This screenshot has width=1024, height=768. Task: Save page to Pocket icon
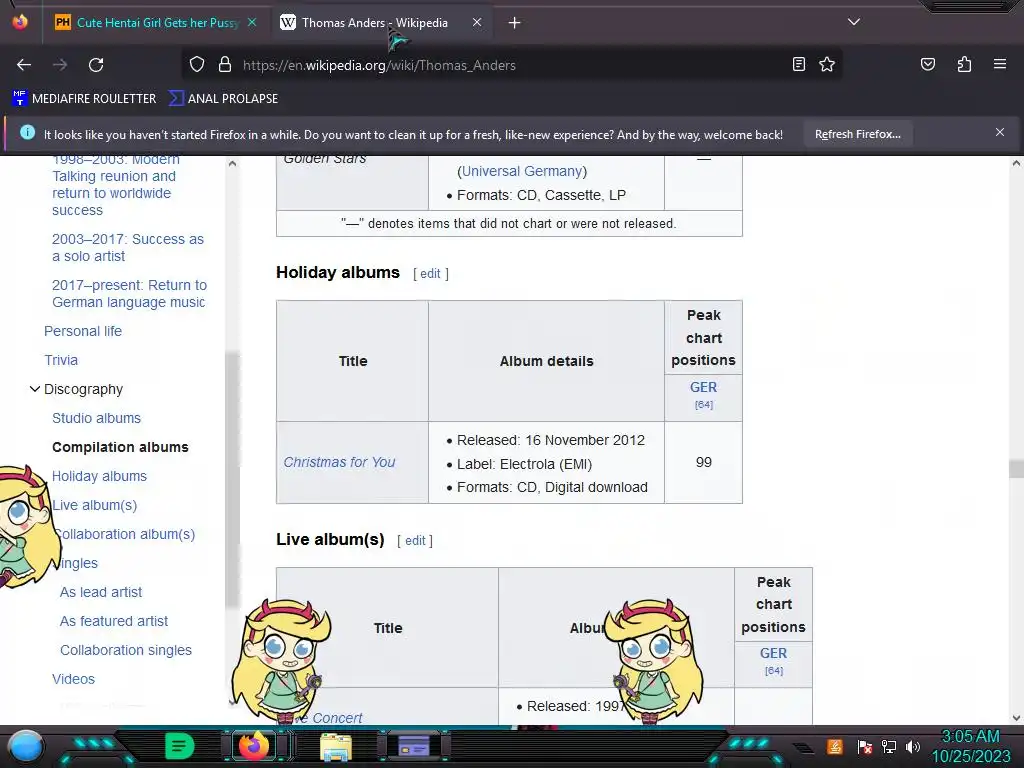coord(928,64)
